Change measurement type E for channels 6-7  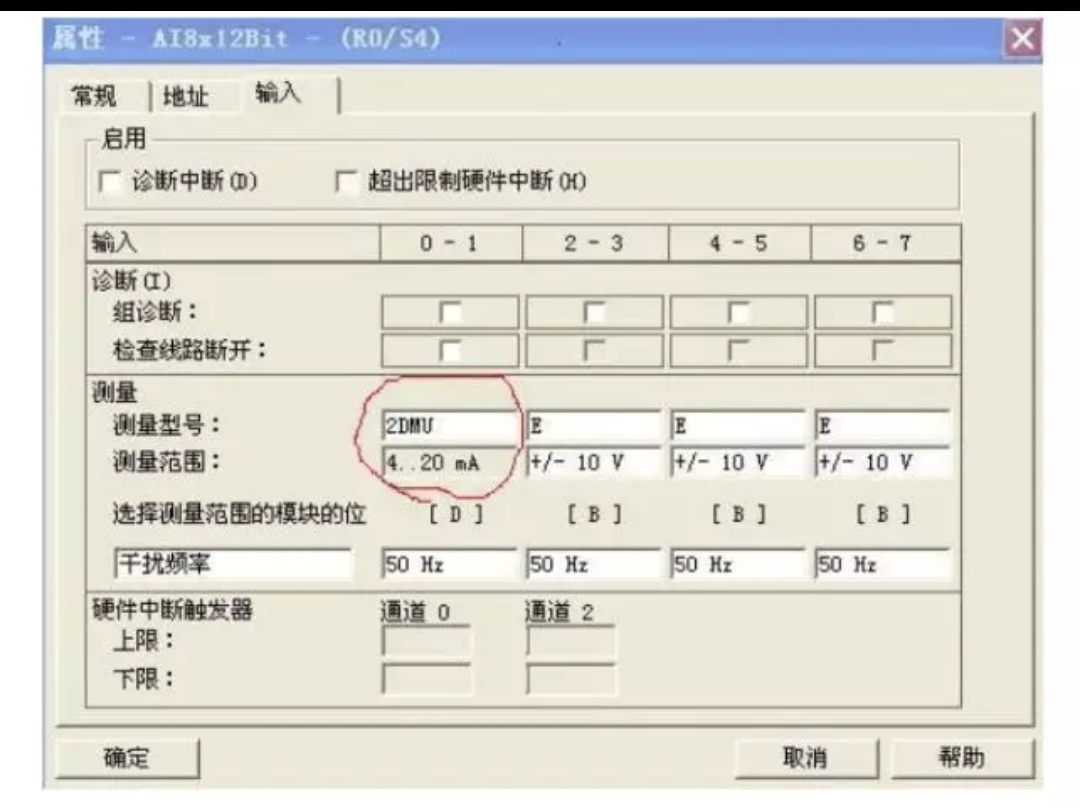[885, 424]
